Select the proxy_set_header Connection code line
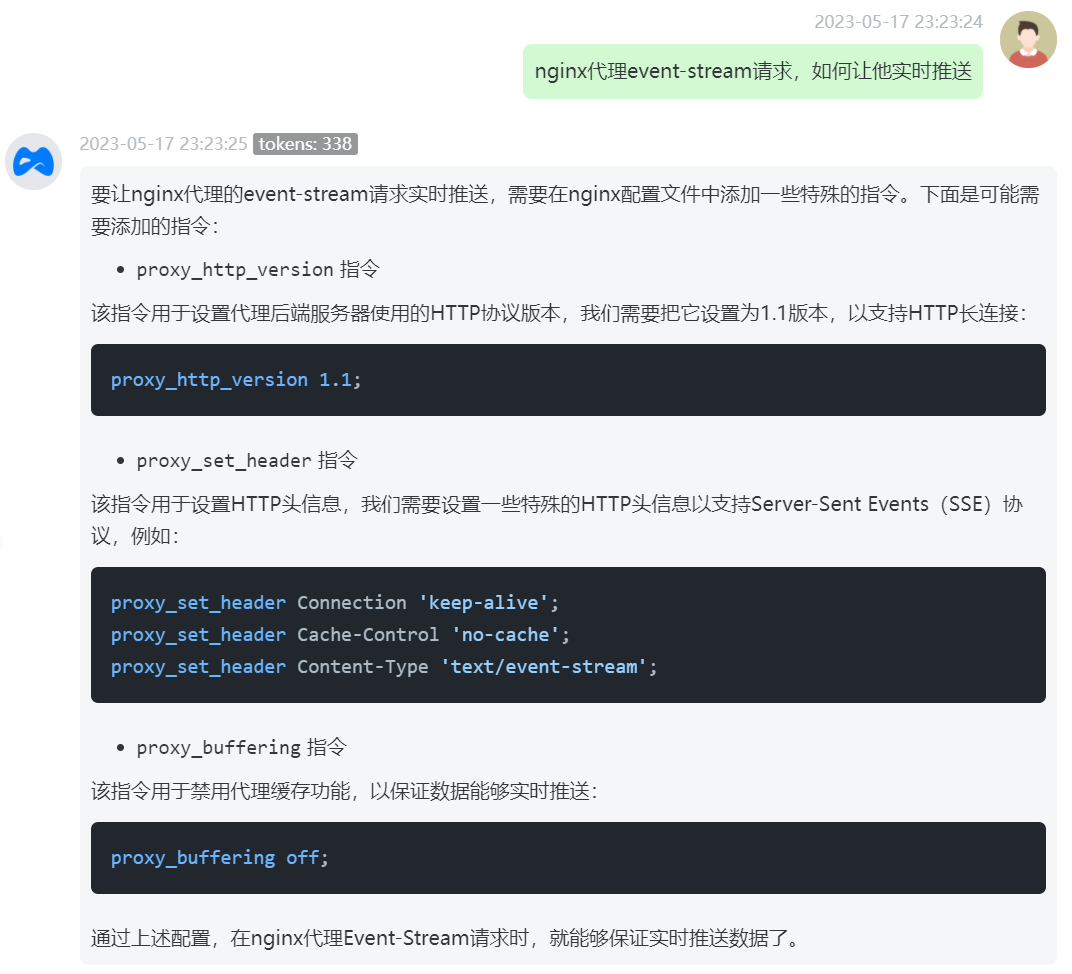Image resolution: width=1072 pixels, height=974 pixels. click(x=333, y=602)
